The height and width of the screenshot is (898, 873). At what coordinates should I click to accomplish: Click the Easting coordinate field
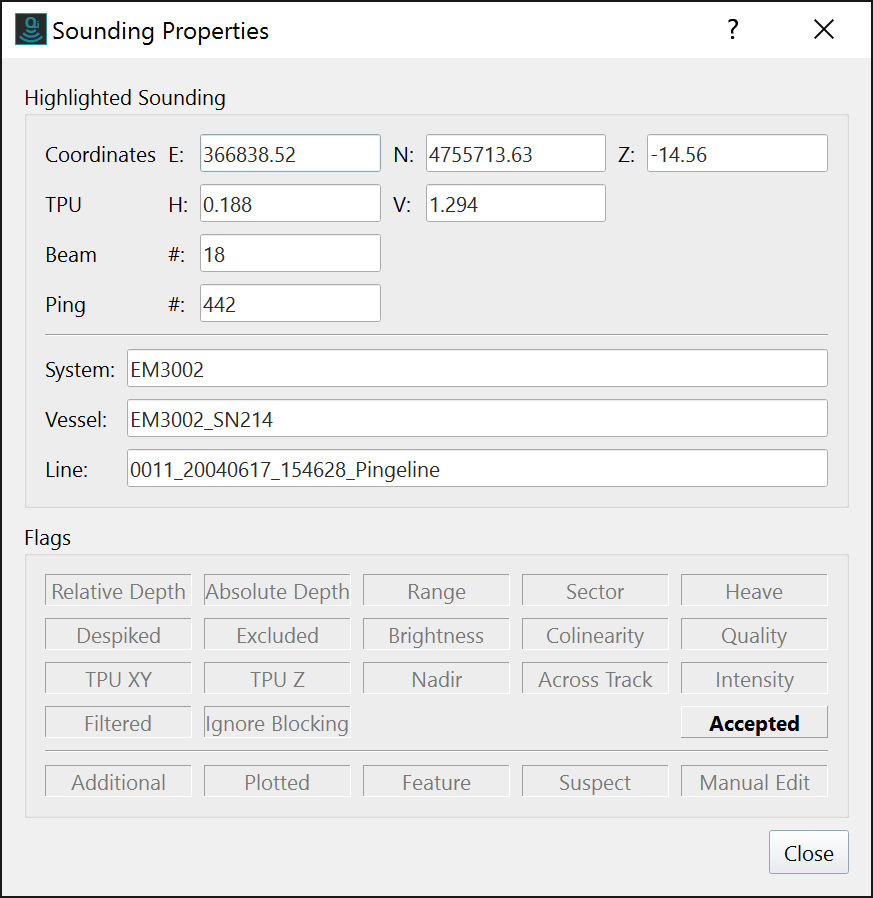pyautogui.click(x=290, y=154)
